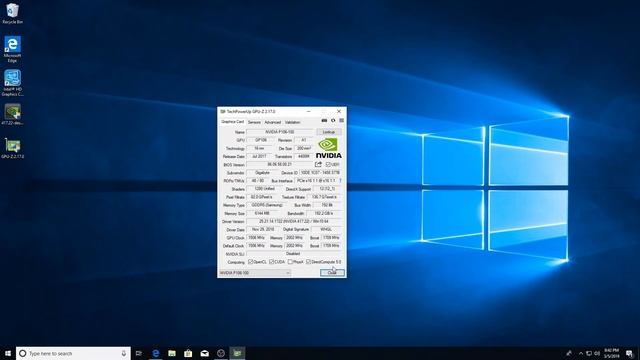Click the Bus Width 192 Bit value
The height and width of the screenshot is (360, 640).
327,205
